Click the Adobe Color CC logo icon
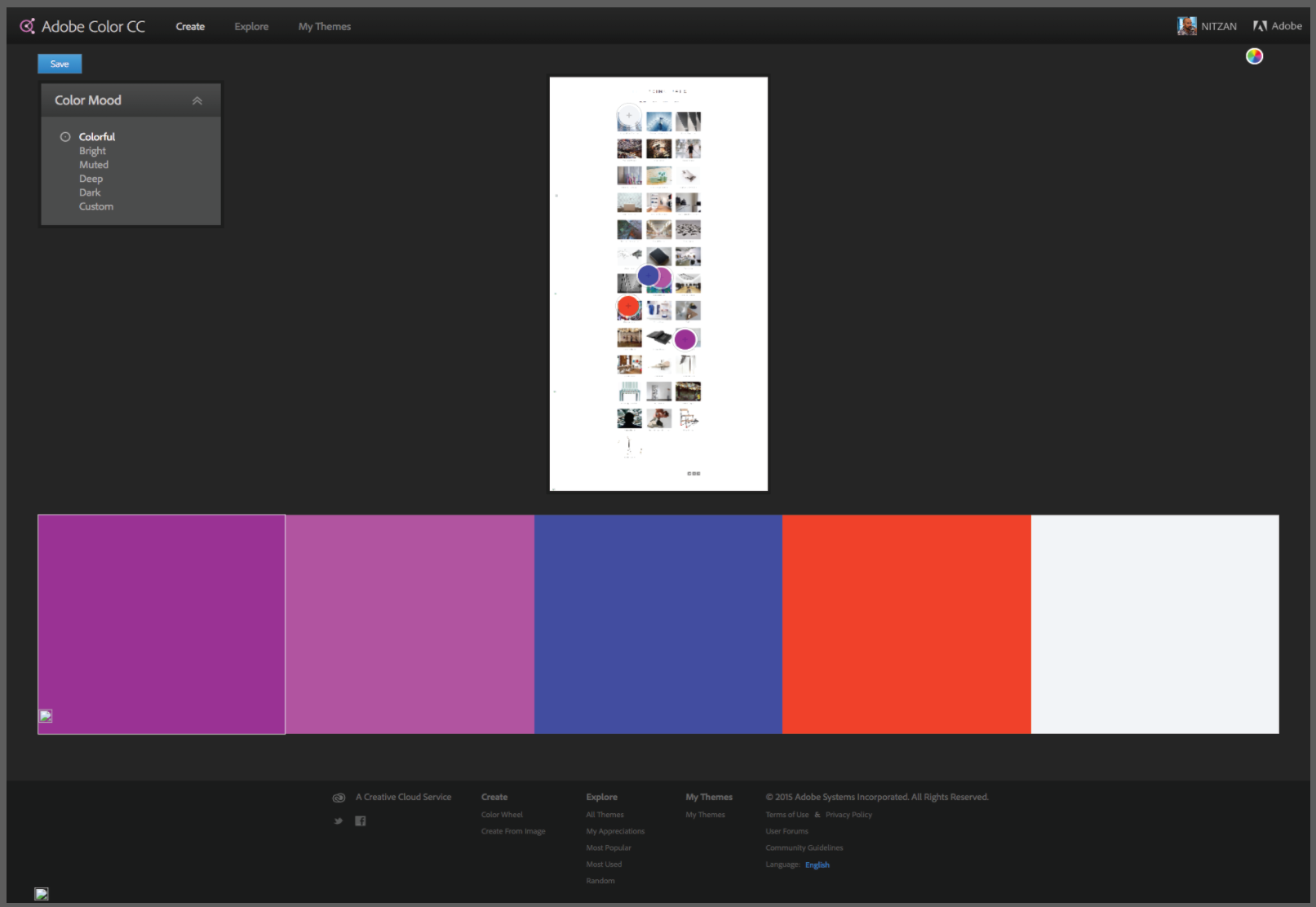Image resolution: width=1316 pixels, height=907 pixels. (x=27, y=26)
